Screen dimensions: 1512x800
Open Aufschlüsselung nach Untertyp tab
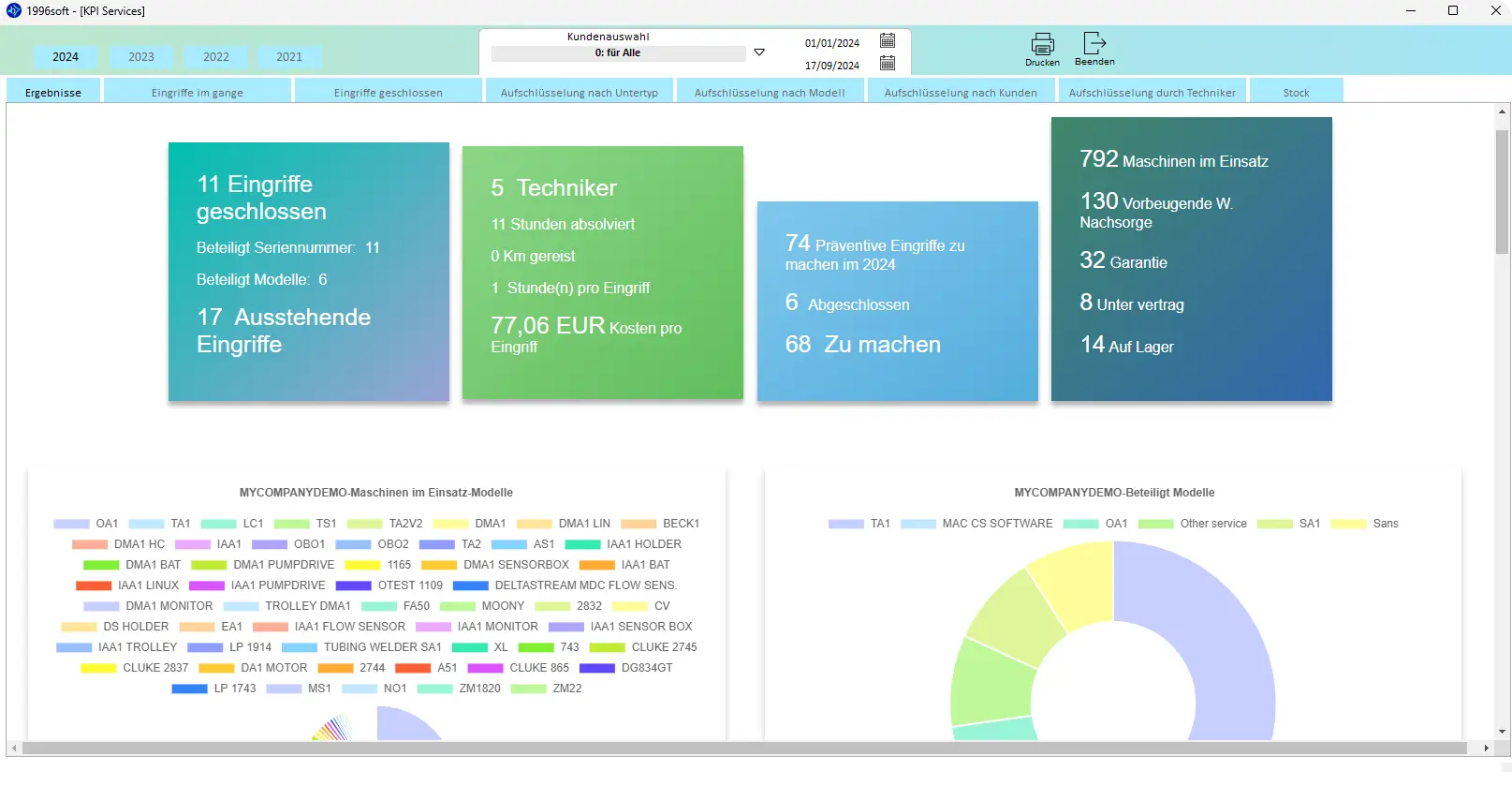click(580, 92)
